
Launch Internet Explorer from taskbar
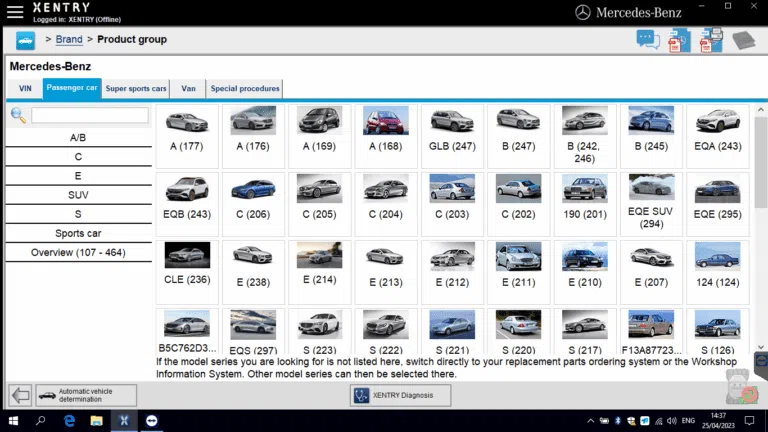coord(69,421)
